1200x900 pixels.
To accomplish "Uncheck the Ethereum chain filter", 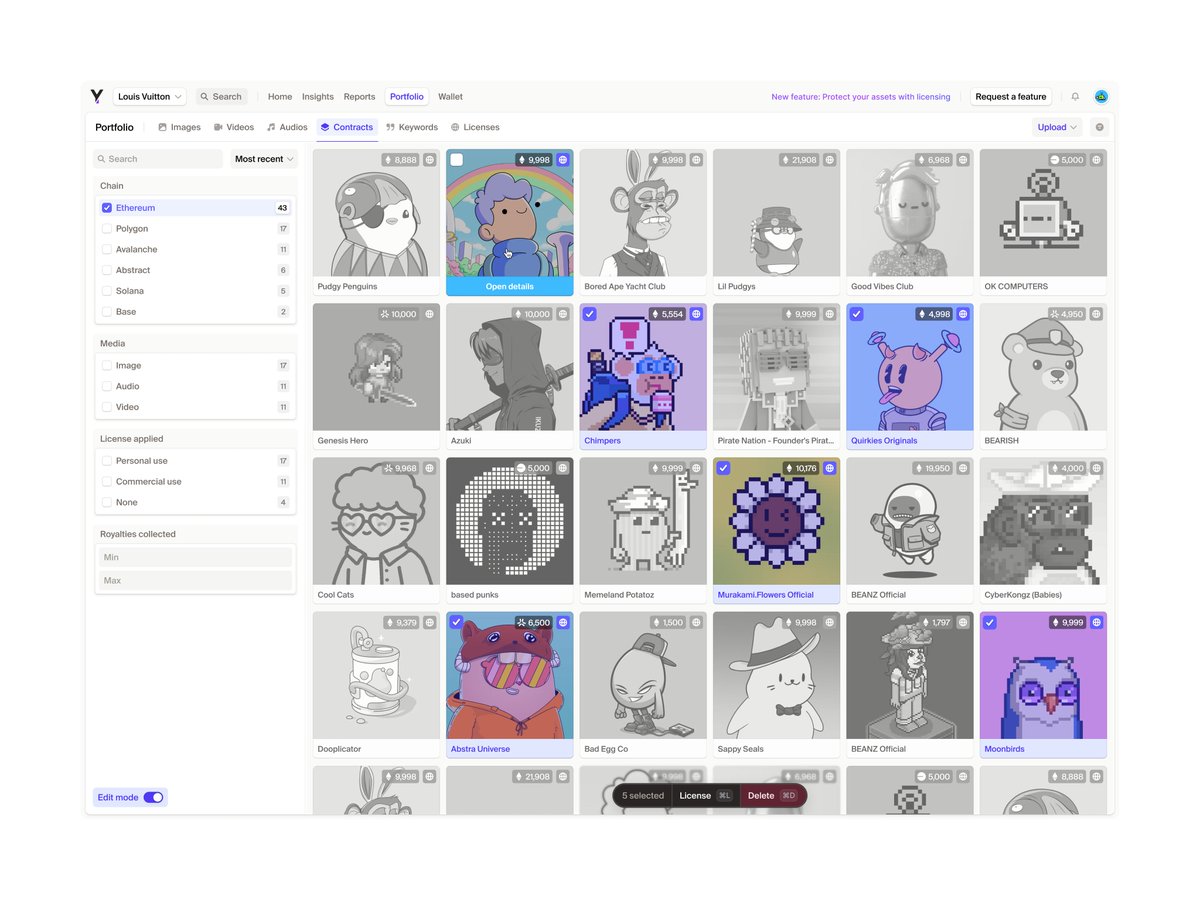I will (x=107, y=208).
